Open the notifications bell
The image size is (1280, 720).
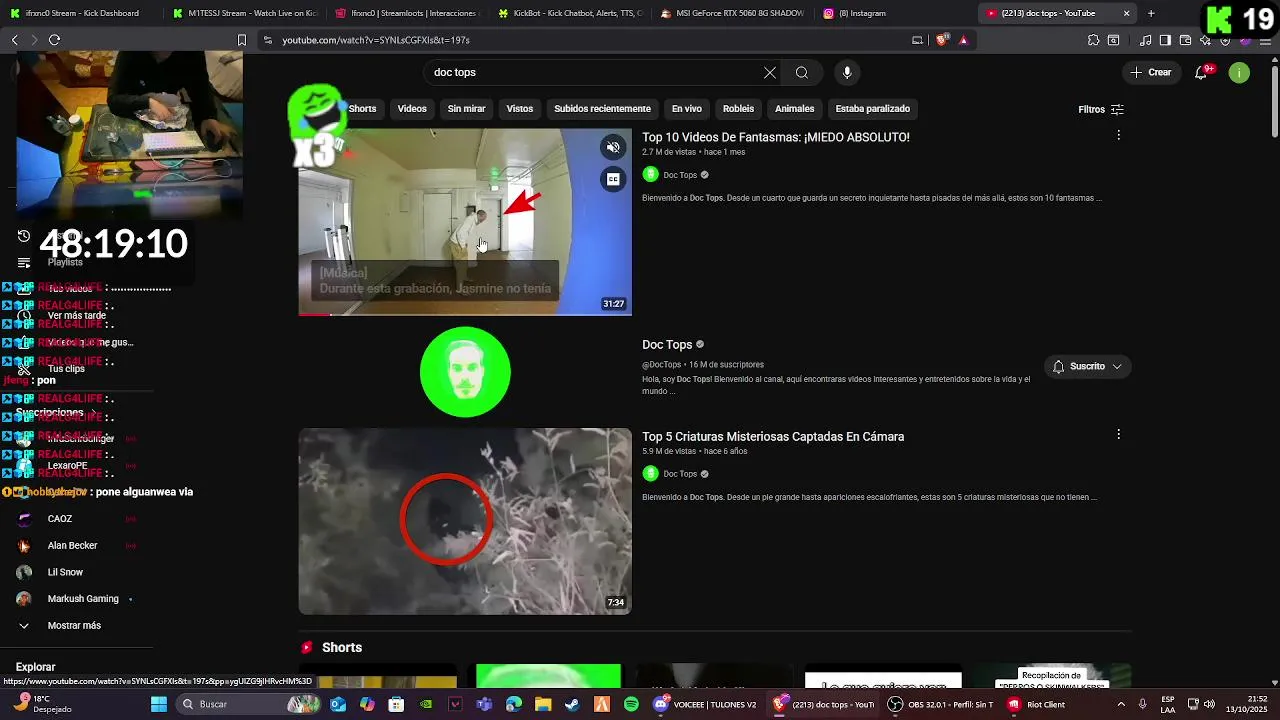point(1201,72)
